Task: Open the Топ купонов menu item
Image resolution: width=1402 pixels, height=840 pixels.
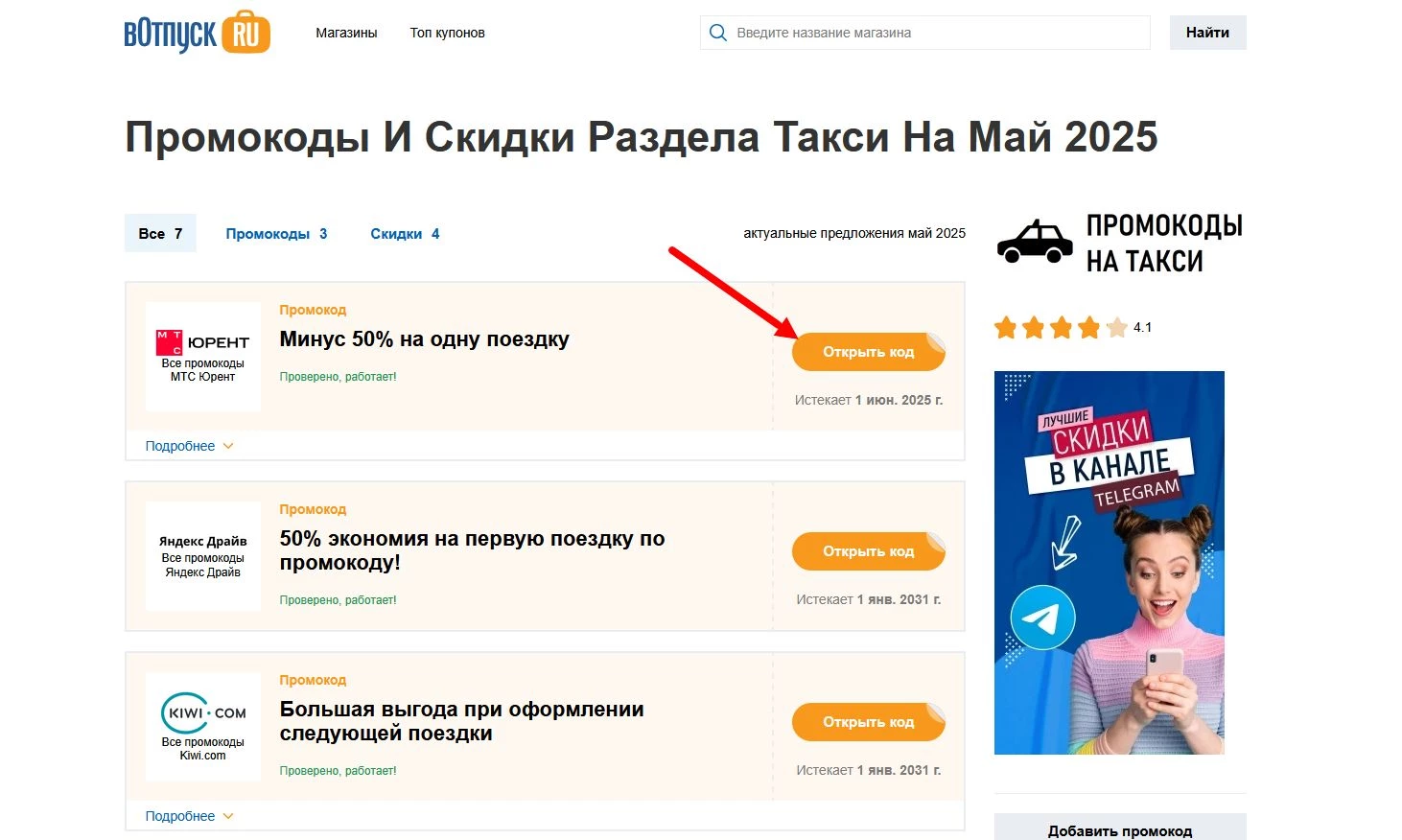Action: click(447, 32)
